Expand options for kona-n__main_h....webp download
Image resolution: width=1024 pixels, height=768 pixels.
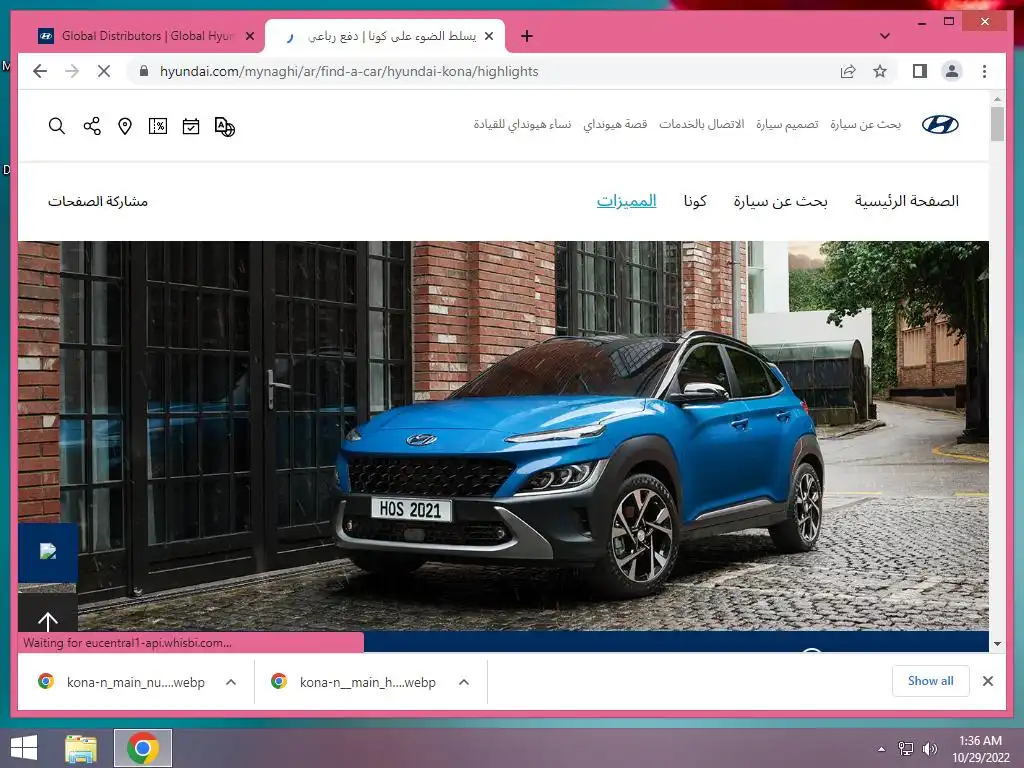tap(464, 682)
